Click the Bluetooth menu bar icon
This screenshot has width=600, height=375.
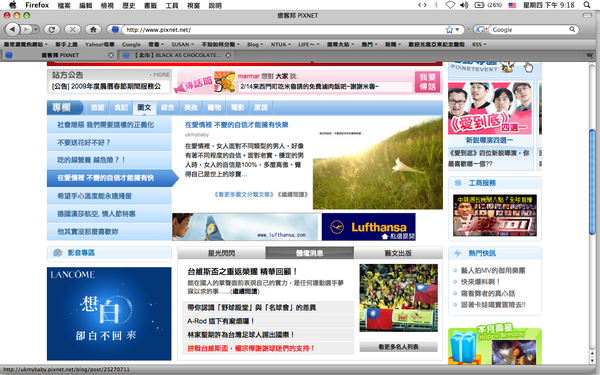tap(436, 5)
